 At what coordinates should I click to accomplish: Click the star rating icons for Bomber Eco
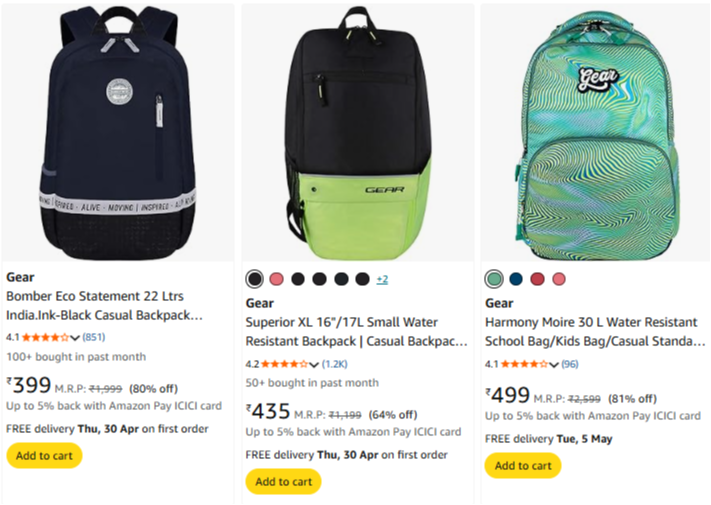[x=46, y=337]
